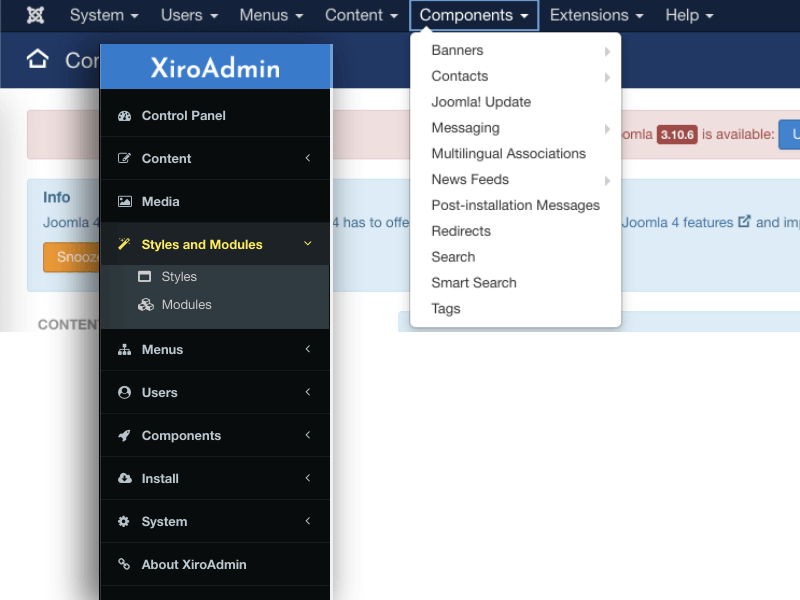Image resolution: width=800 pixels, height=600 pixels.
Task: Click the magic wand Styles and Modules icon
Action: coord(124,244)
